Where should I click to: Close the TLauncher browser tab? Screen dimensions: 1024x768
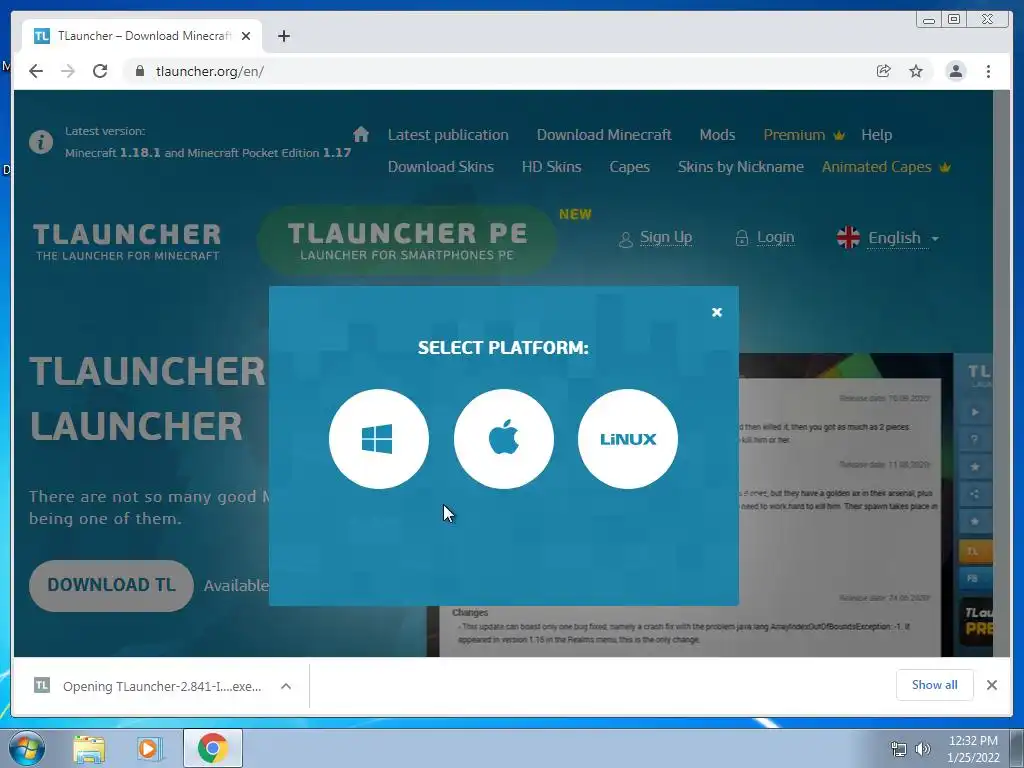(246, 36)
